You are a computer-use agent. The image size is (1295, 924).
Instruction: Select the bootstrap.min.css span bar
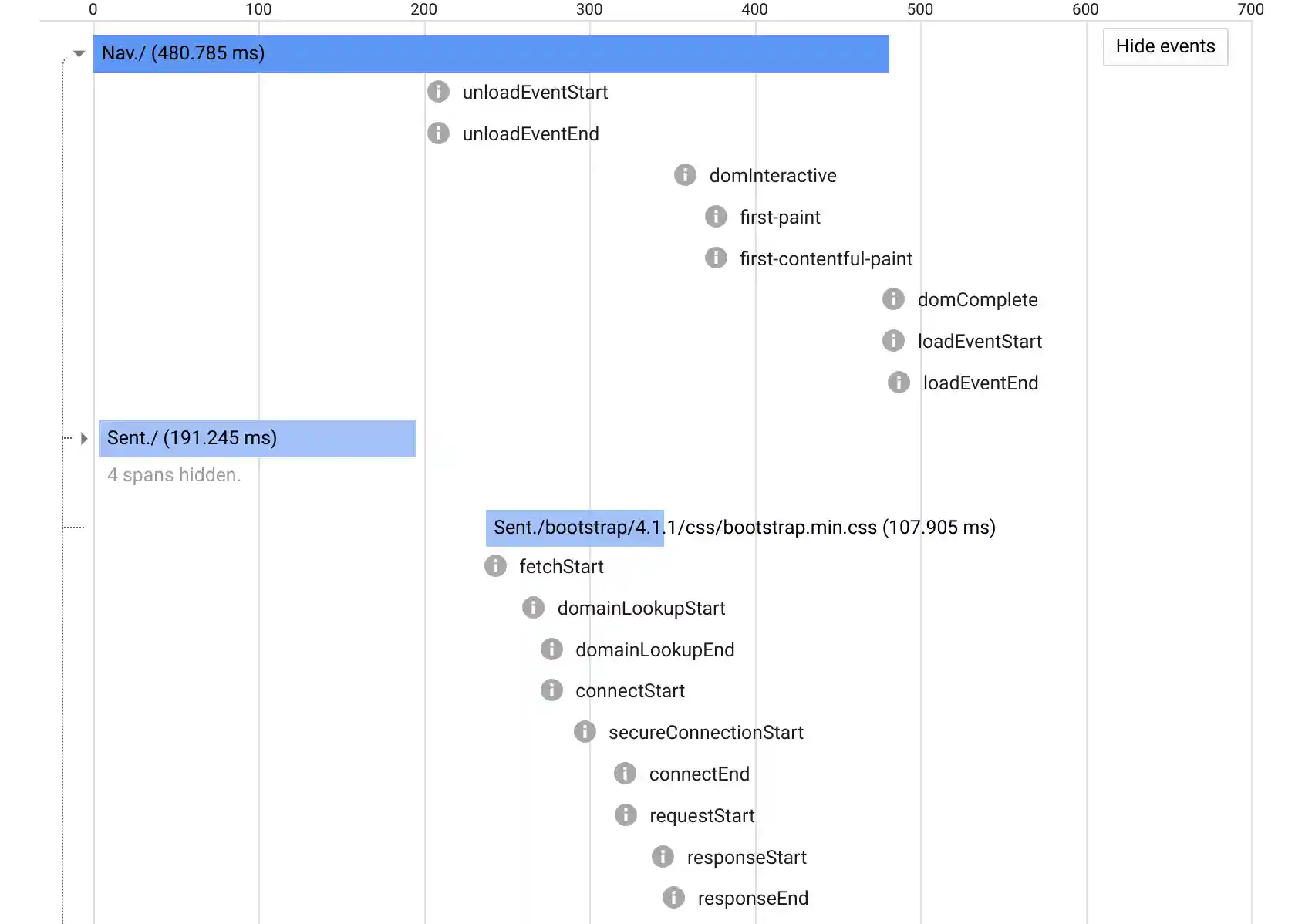[574, 528]
